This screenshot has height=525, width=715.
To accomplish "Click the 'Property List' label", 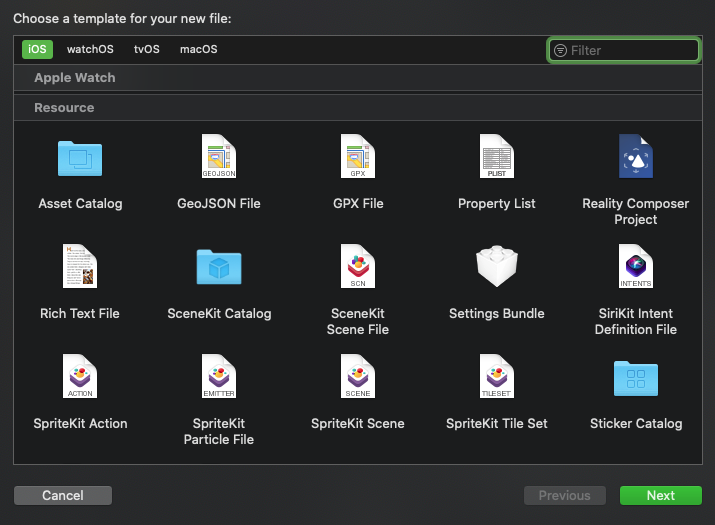I will 497,203.
